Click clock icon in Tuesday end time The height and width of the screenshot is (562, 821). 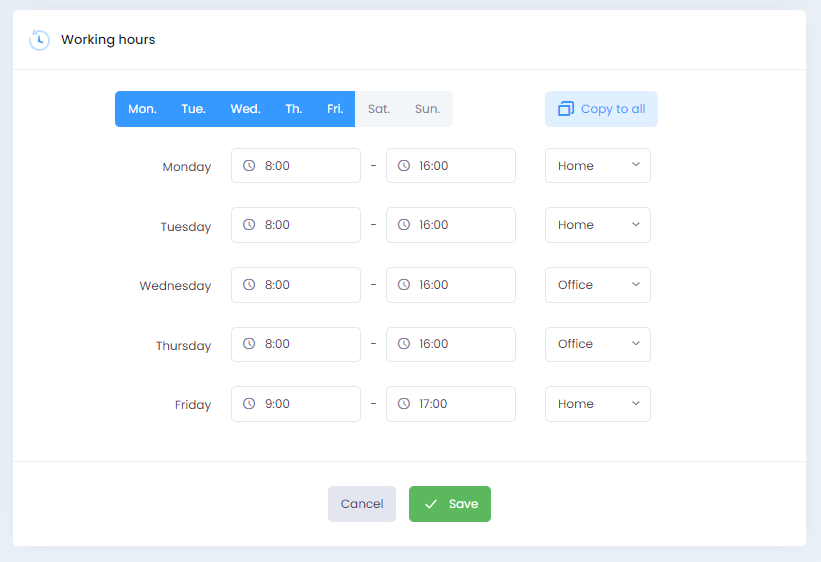click(x=404, y=225)
